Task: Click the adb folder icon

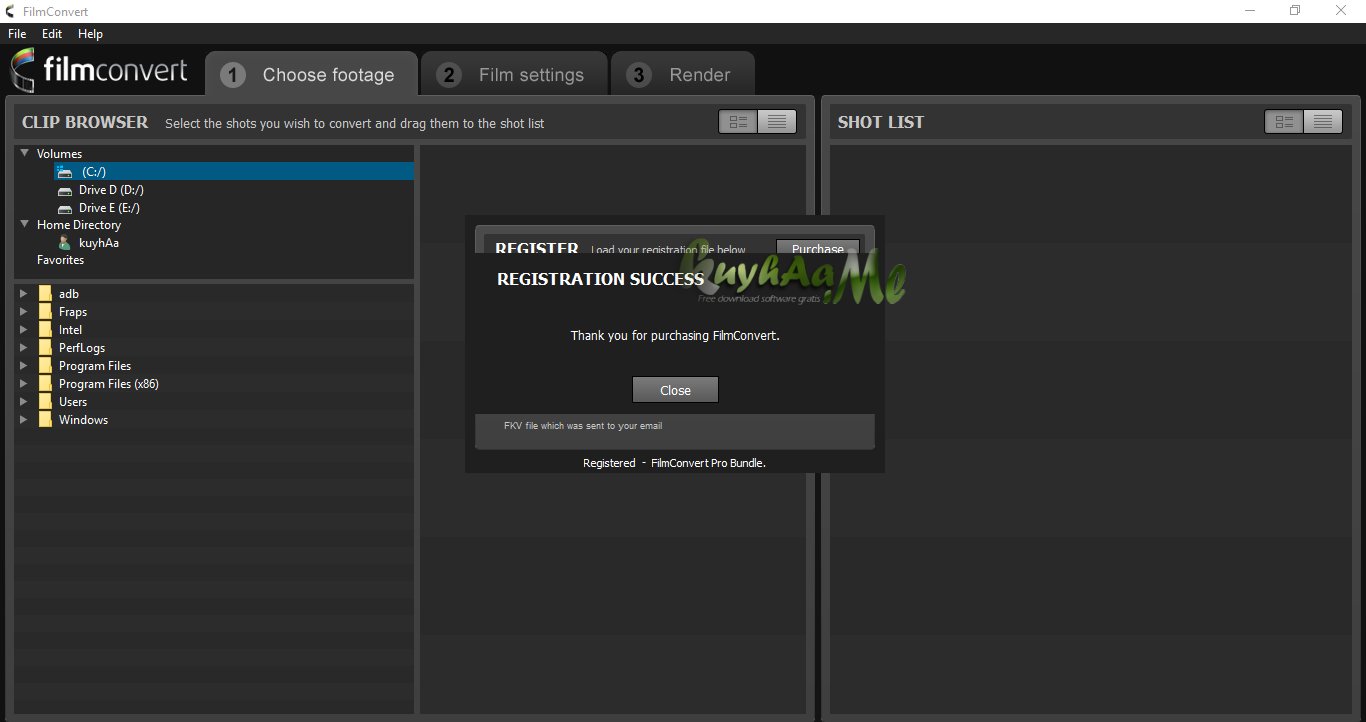Action: (45, 294)
